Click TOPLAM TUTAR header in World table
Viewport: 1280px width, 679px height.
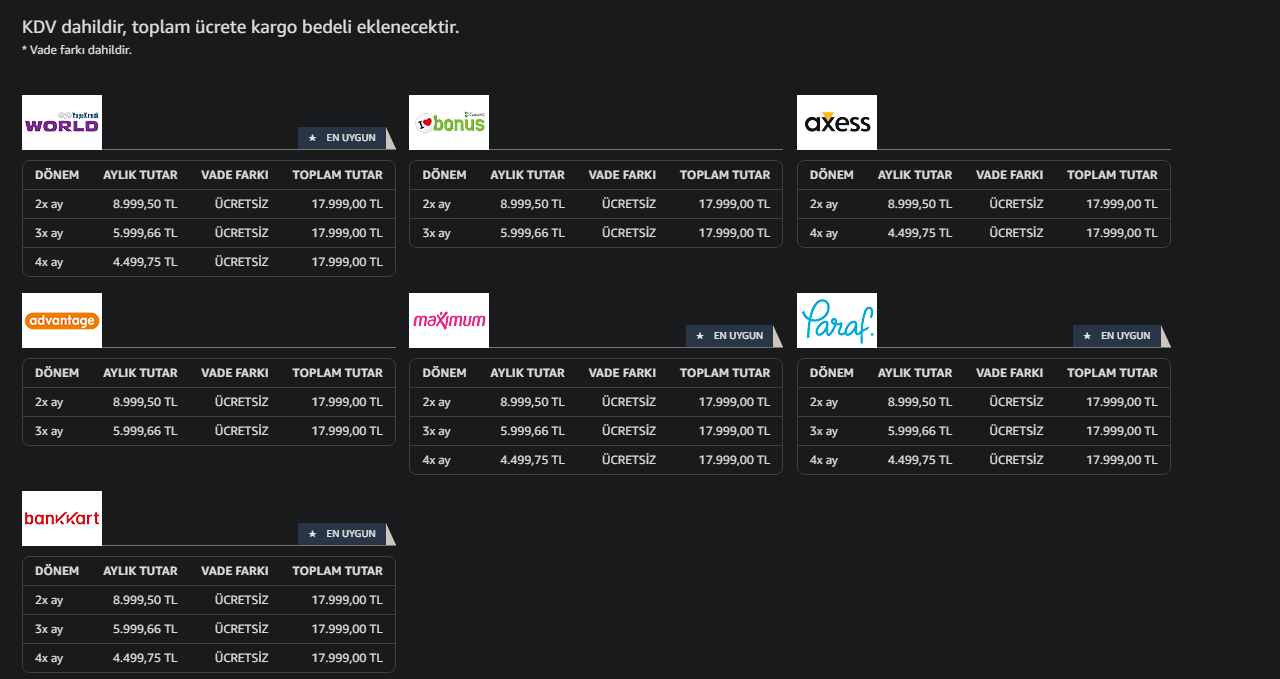(x=337, y=175)
